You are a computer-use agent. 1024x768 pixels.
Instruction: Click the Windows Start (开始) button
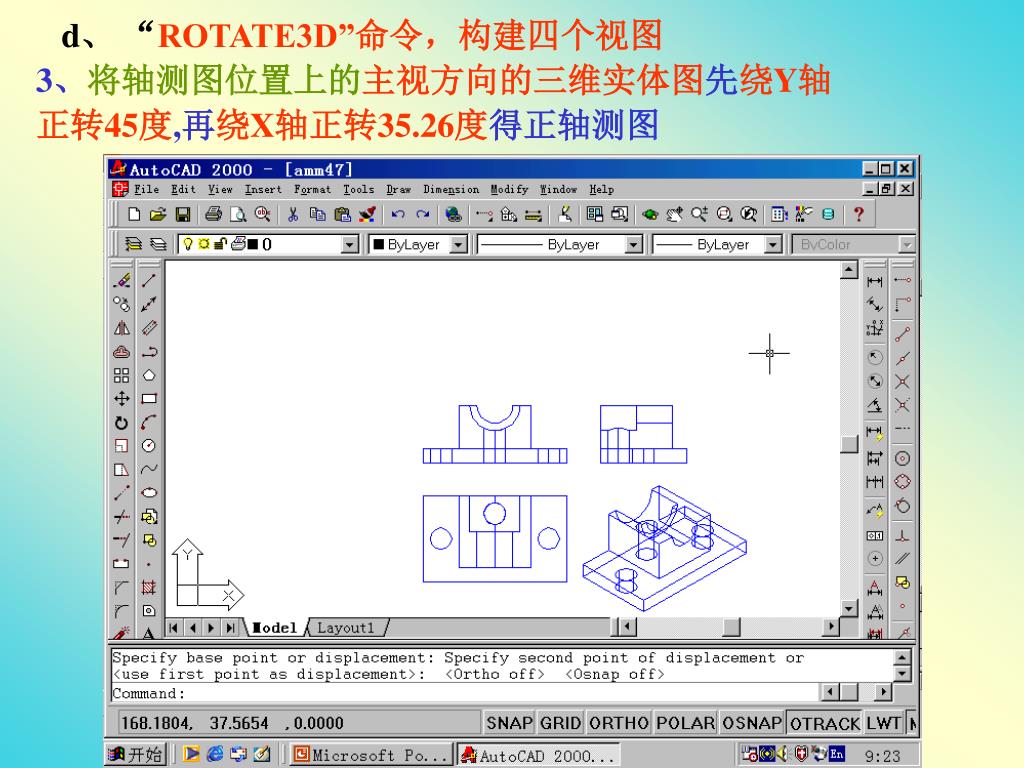point(136,754)
